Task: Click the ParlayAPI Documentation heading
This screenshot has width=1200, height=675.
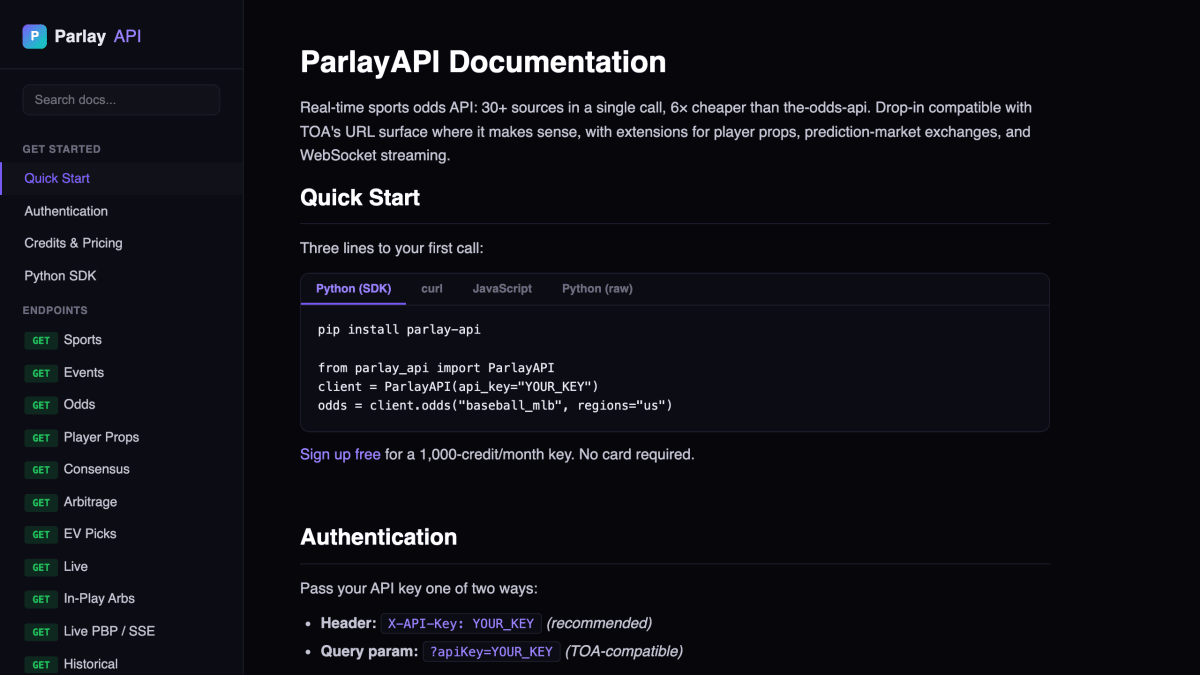Action: click(483, 62)
